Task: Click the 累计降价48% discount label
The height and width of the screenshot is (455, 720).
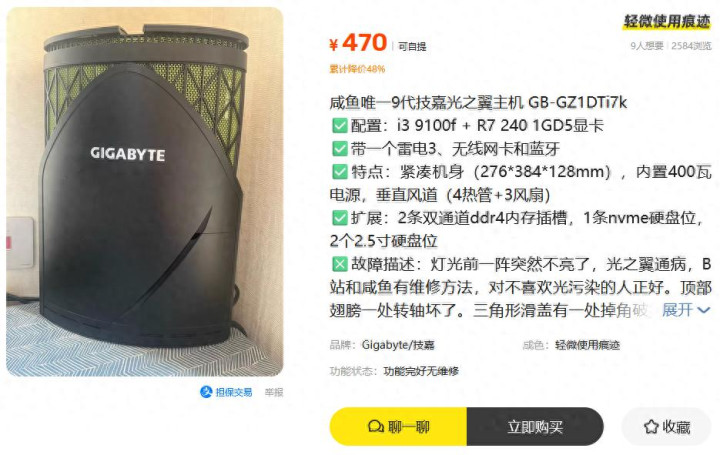Action: (357, 69)
